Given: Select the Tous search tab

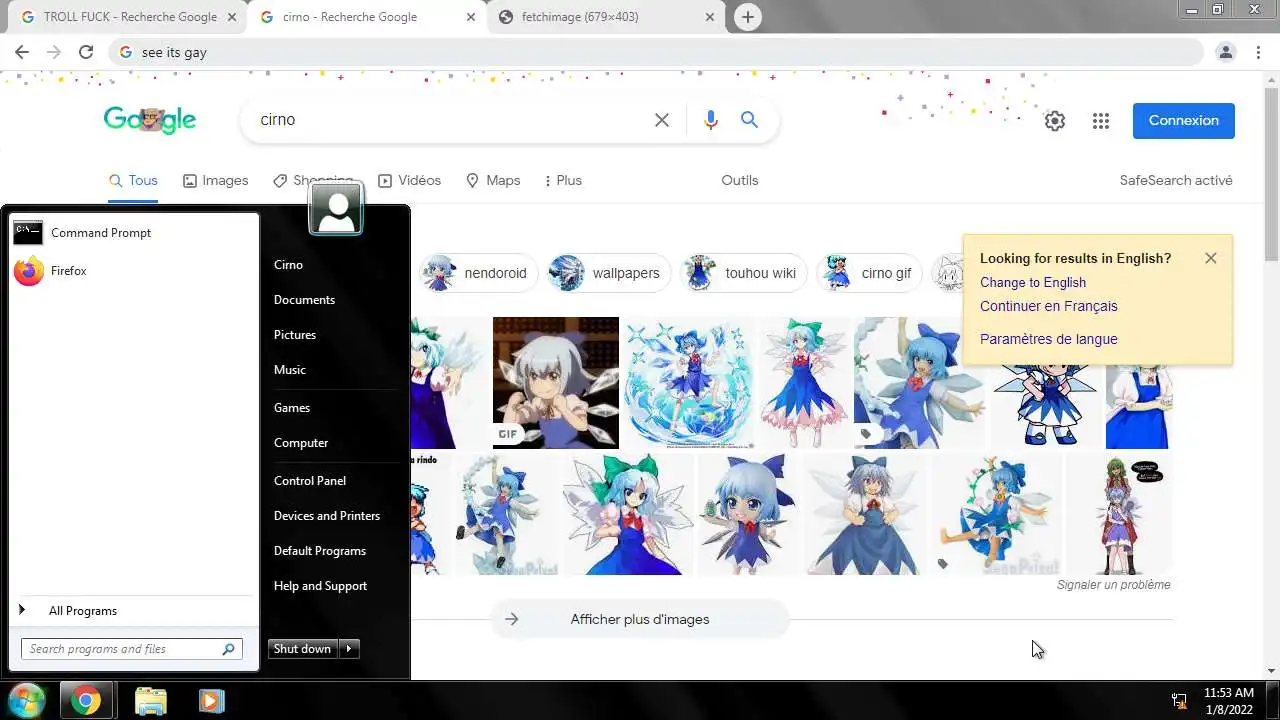Looking at the screenshot, I should (133, 181).
